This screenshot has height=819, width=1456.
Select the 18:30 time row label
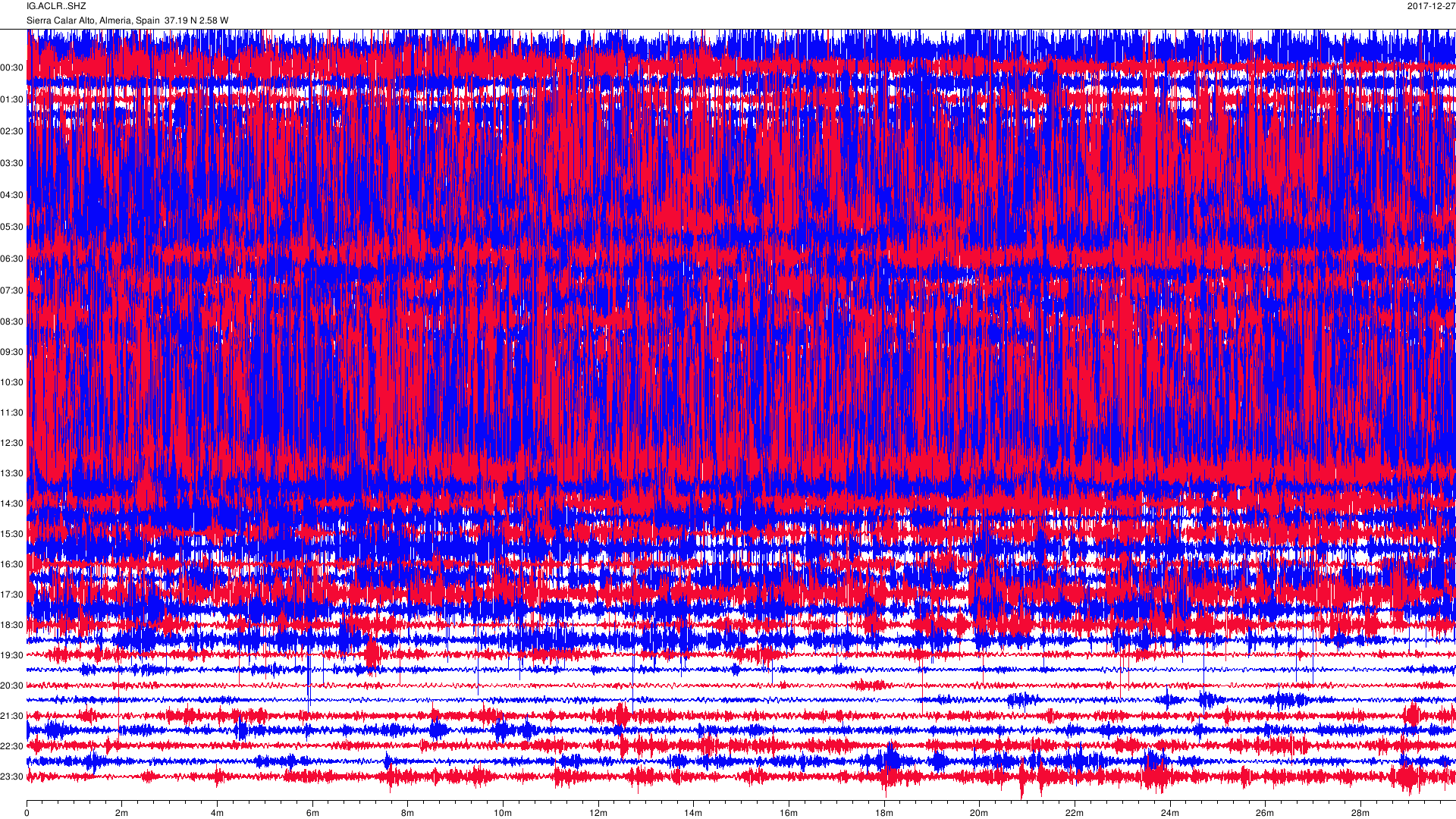[12, 626]
